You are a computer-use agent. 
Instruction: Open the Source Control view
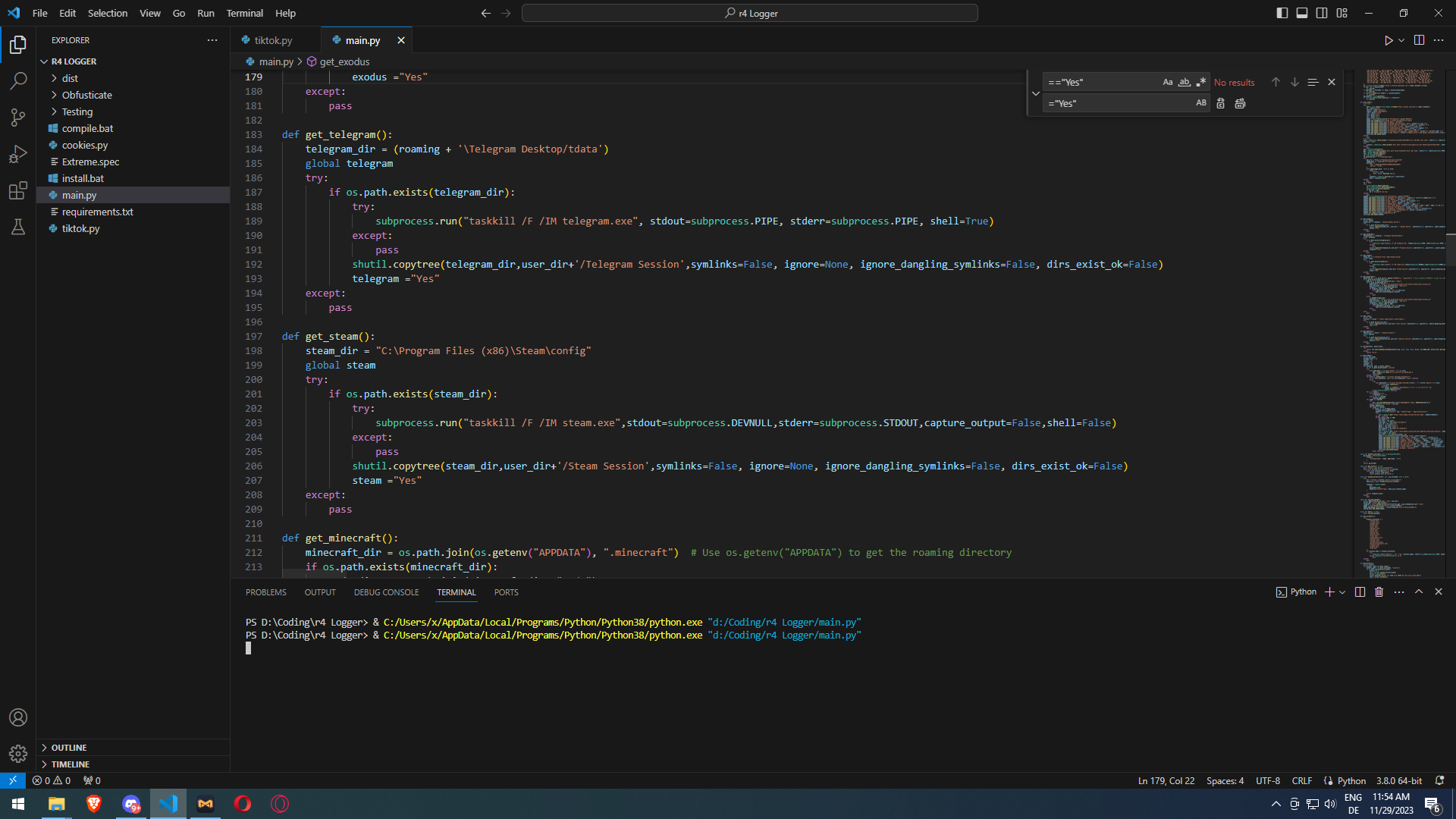click(x=18, y=117)
